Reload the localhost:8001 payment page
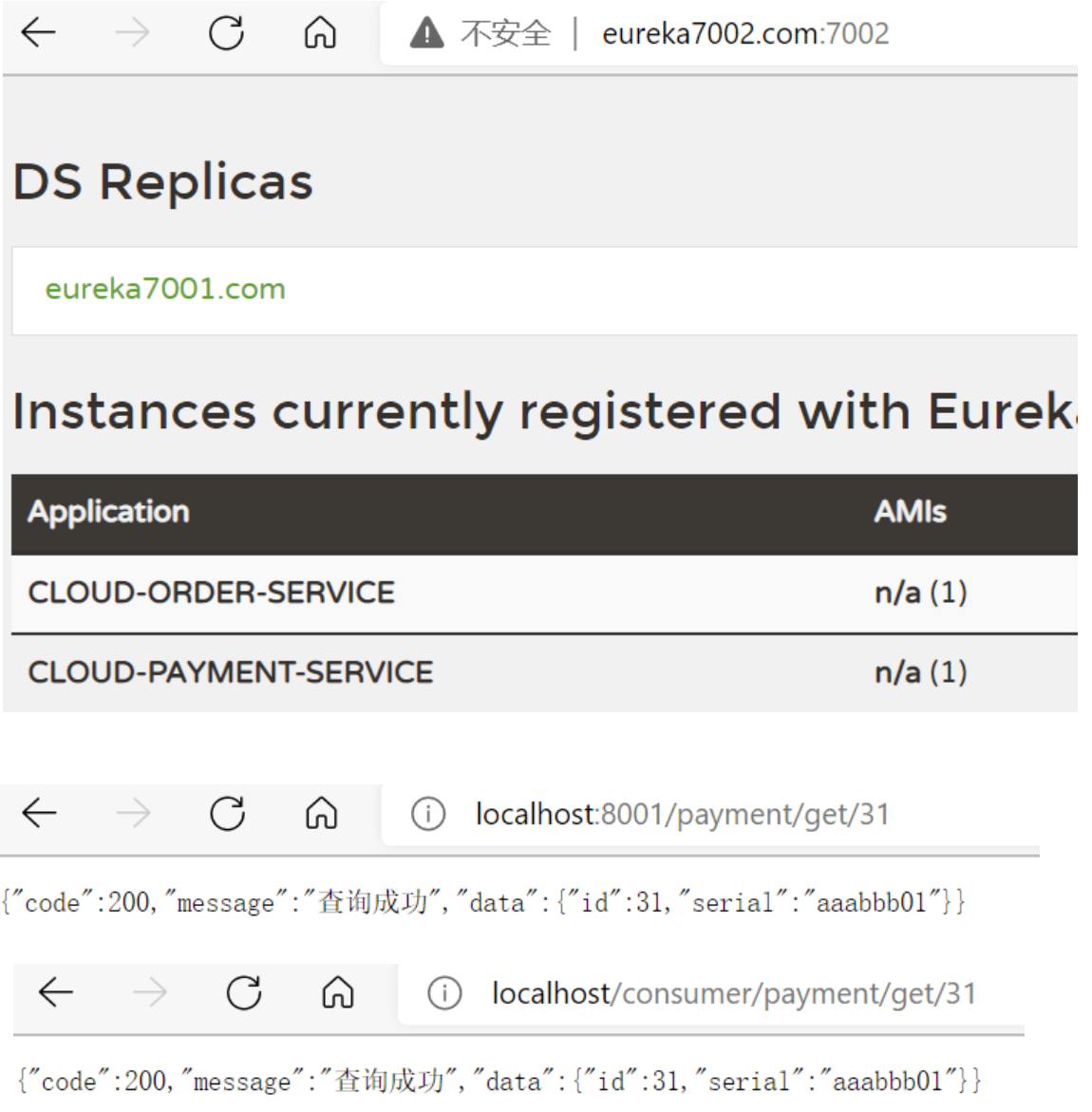The height and width of the screenshot is (1112, 1092). pos(227,813)
